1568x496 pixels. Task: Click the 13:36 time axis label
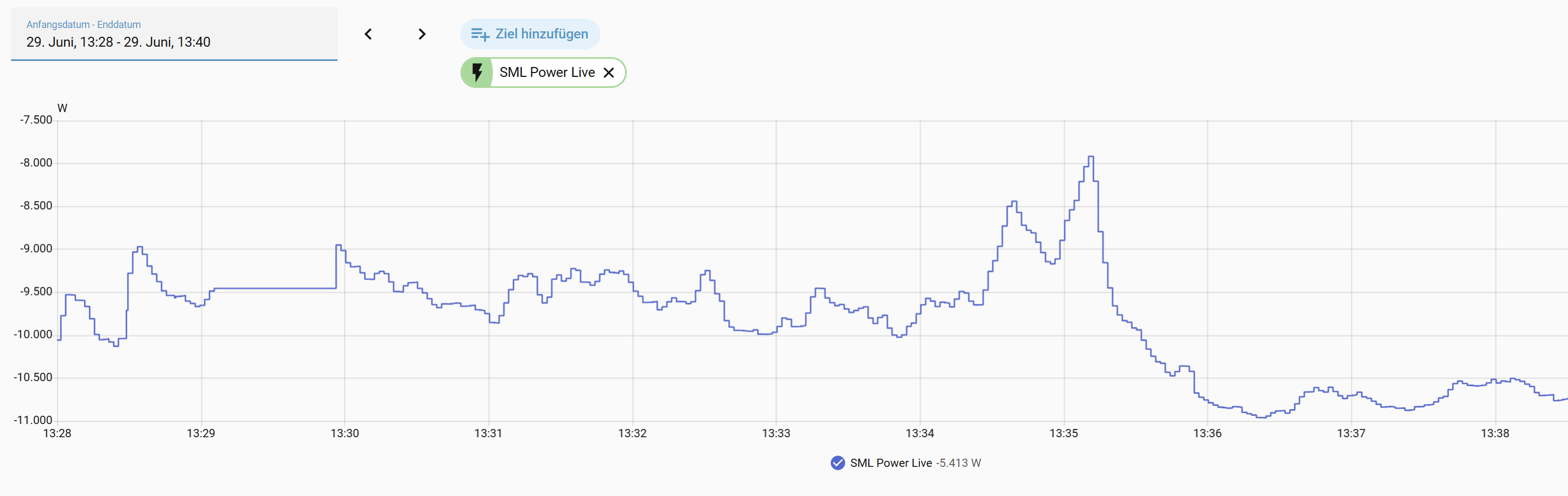point(1207,433)
